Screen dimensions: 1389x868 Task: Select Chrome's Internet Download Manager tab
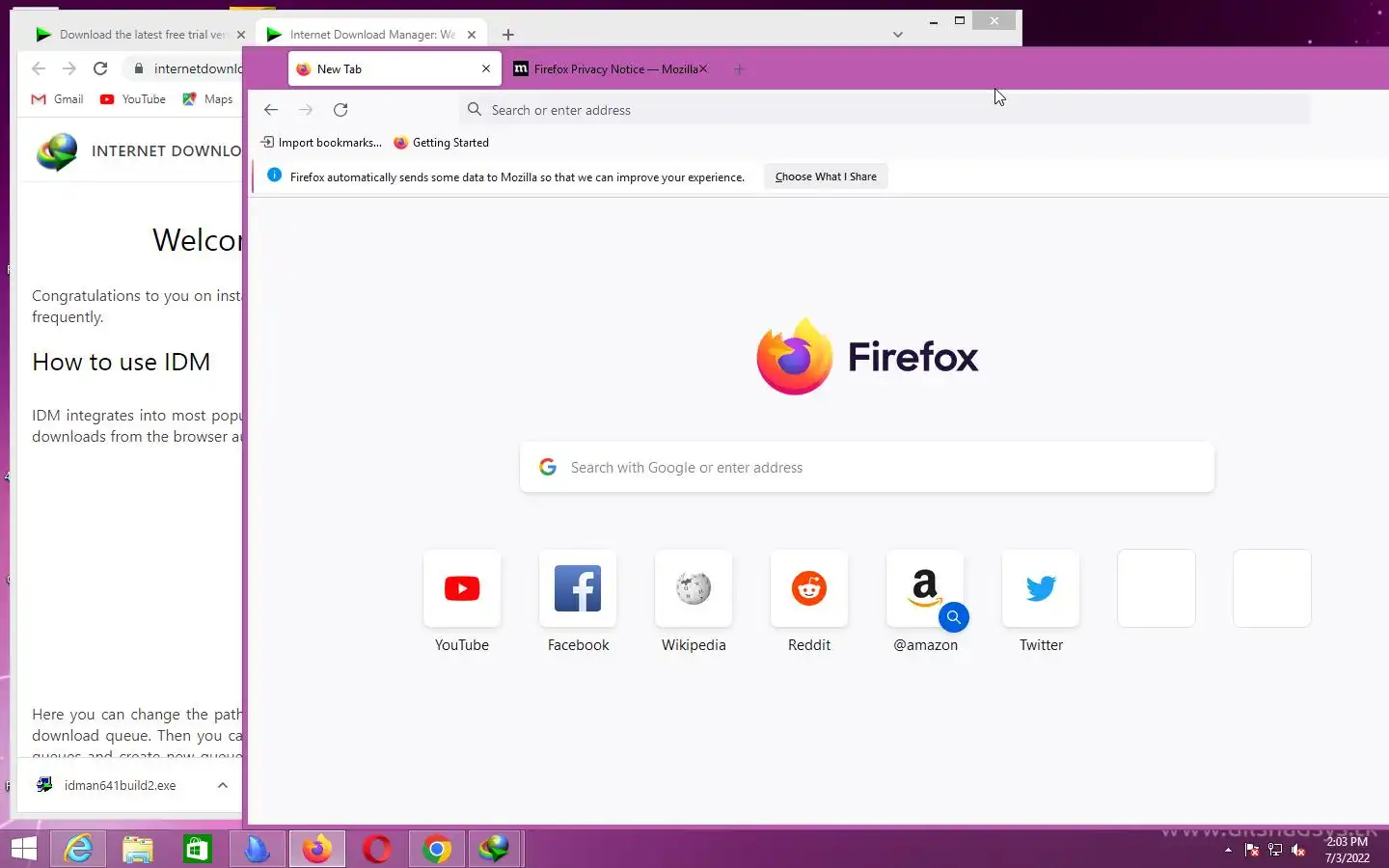[370, 35]
